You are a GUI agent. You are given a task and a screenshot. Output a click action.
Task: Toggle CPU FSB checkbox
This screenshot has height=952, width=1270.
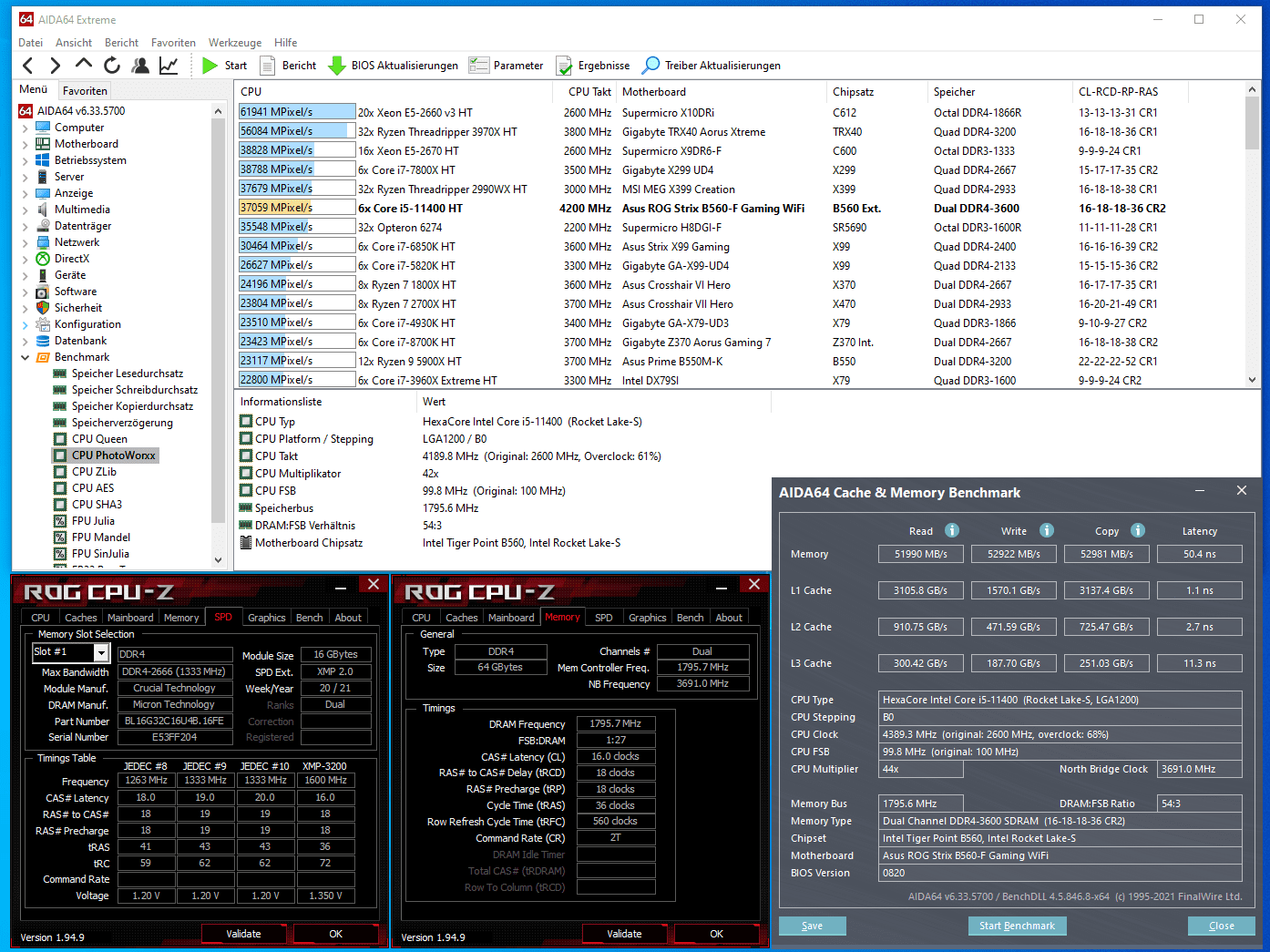coord(246,490)
